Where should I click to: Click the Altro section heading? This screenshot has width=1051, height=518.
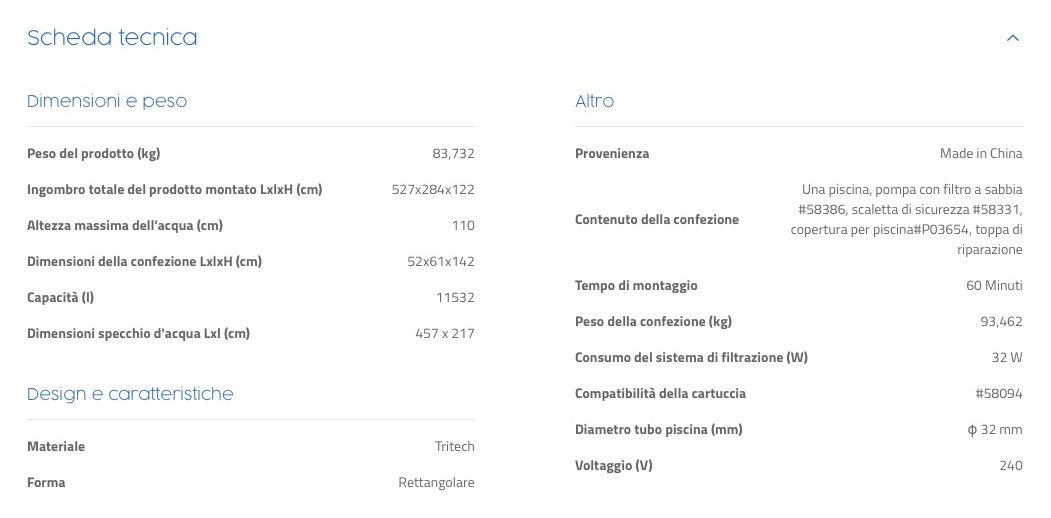pos(595,101)
